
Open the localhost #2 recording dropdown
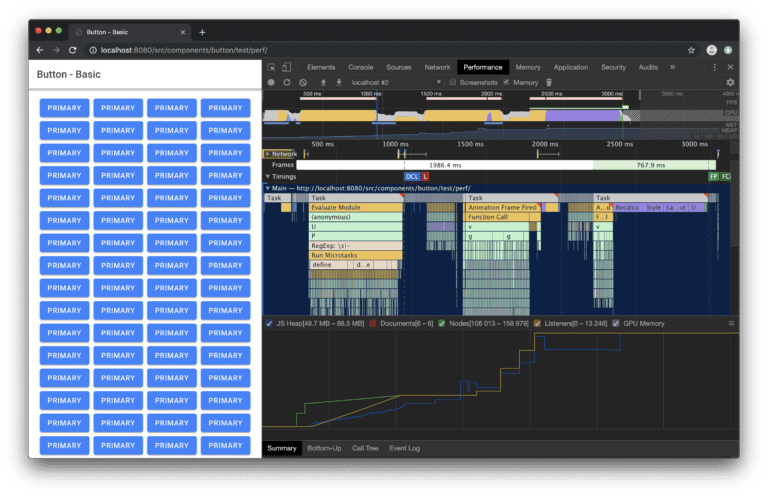tap(396, 83)
